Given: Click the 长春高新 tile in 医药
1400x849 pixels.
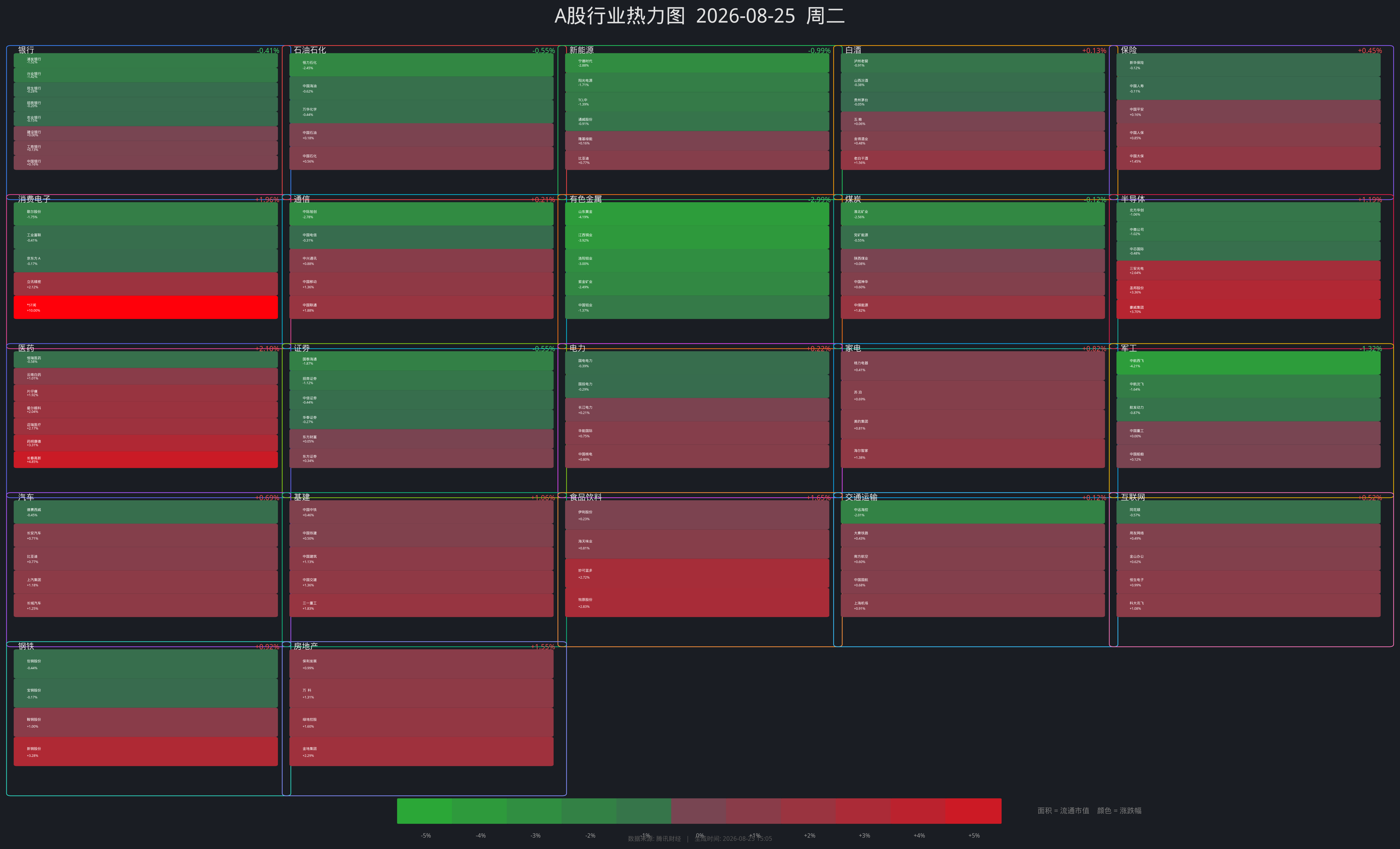Looking at the screenshot, I should 145,460.
